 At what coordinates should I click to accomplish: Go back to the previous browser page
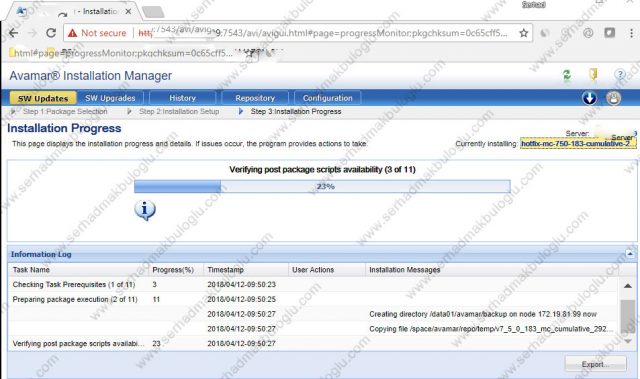point(13,33)
